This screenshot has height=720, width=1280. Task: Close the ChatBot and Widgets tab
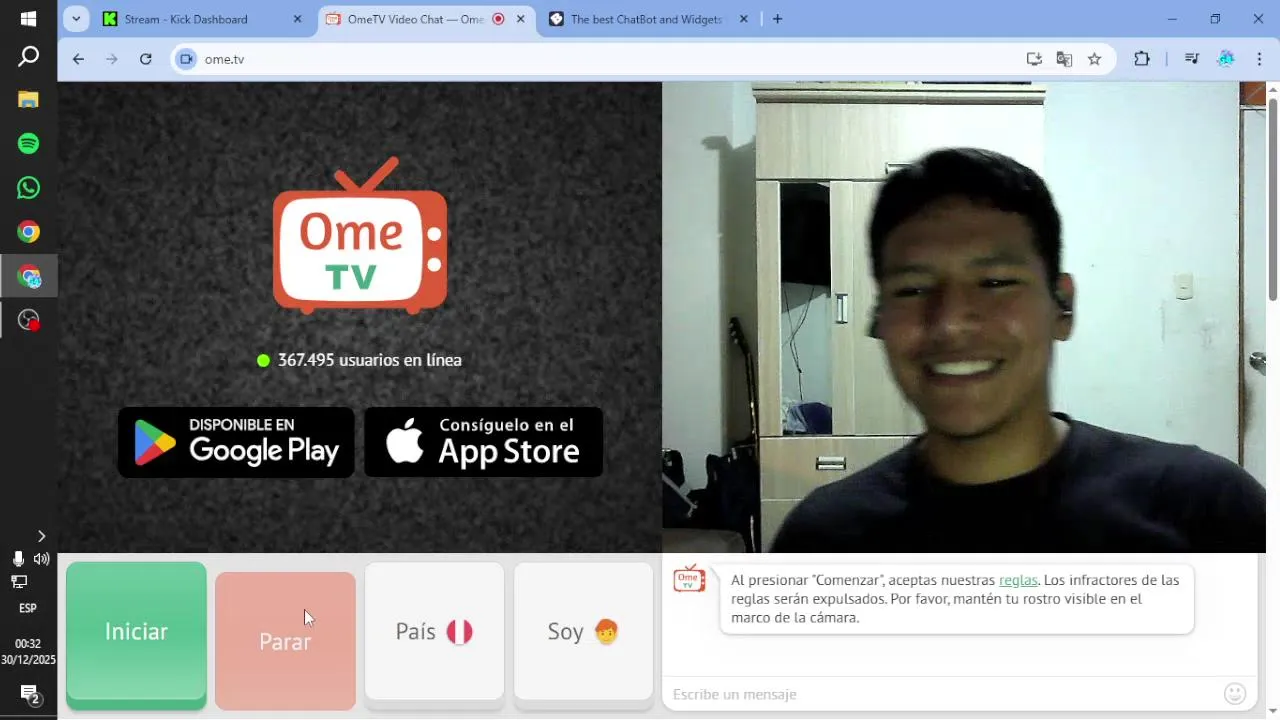[x=743, y=19]
